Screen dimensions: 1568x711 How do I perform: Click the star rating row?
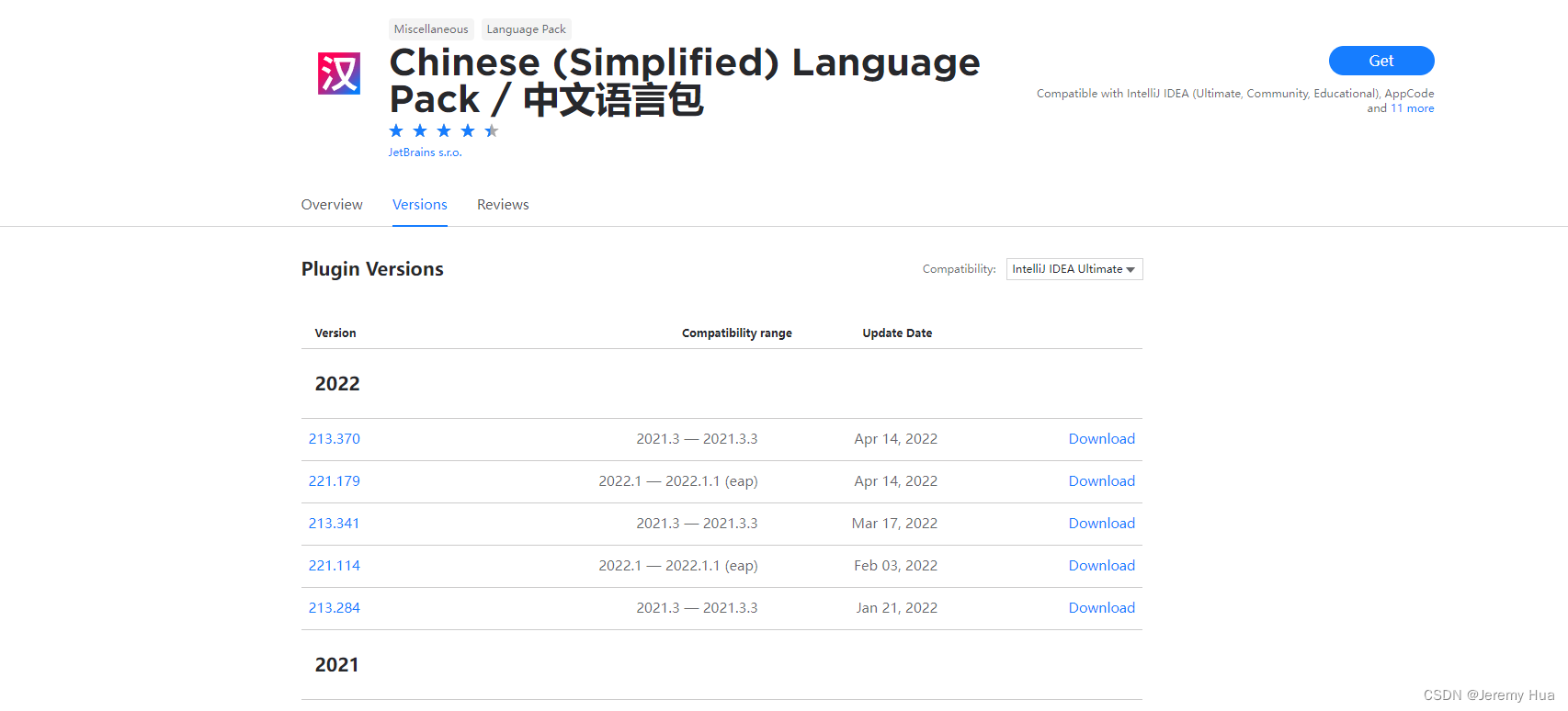[444, 130]
